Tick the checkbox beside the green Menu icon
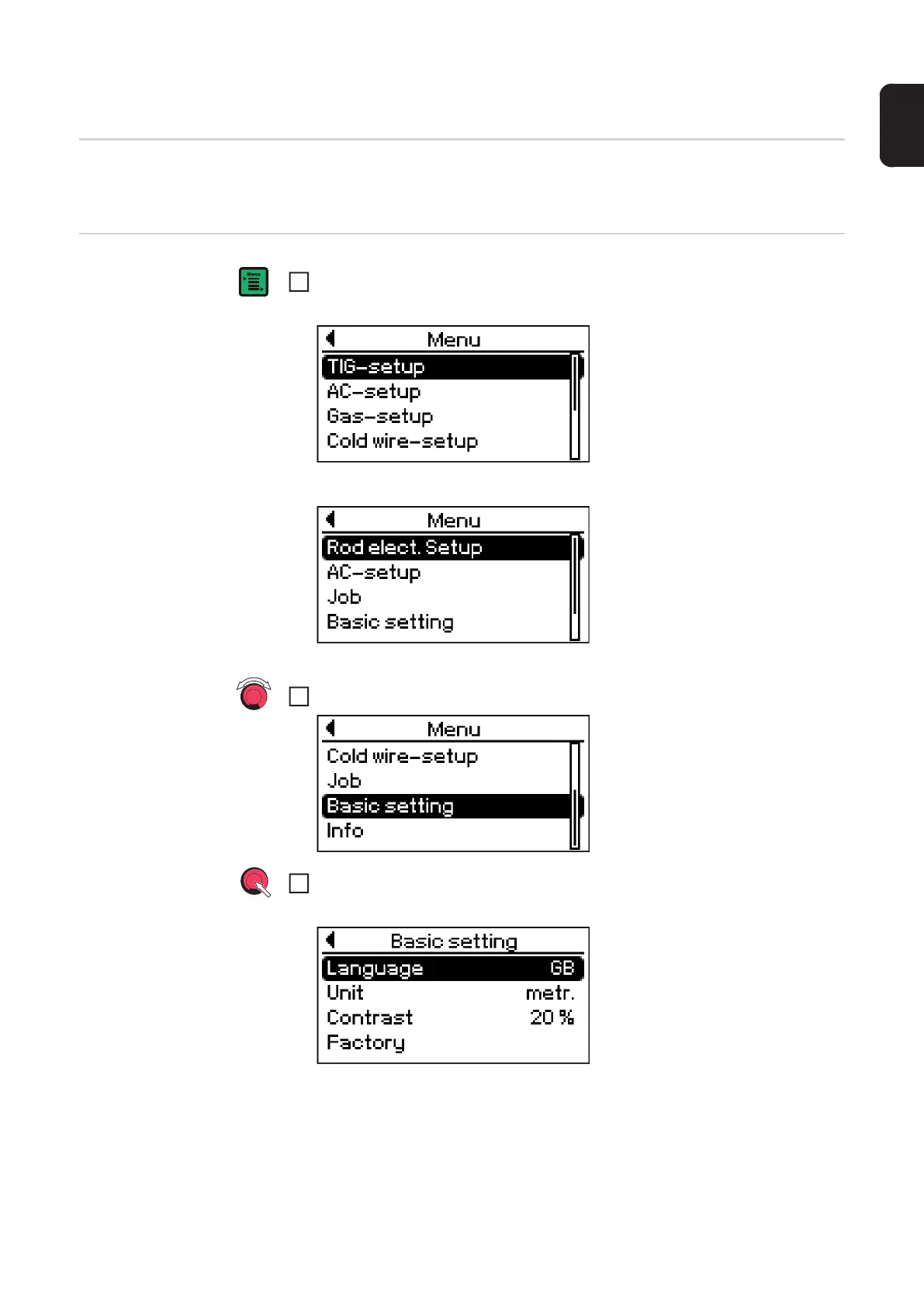Screen dimensions: 924x1307 pyautogui.click(x=299, y=282)
